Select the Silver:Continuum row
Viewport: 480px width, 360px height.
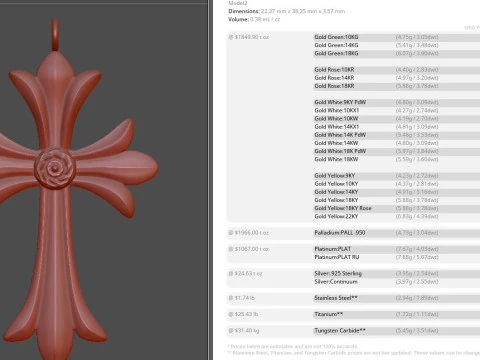pyautogui.click(x=397, y=282)
